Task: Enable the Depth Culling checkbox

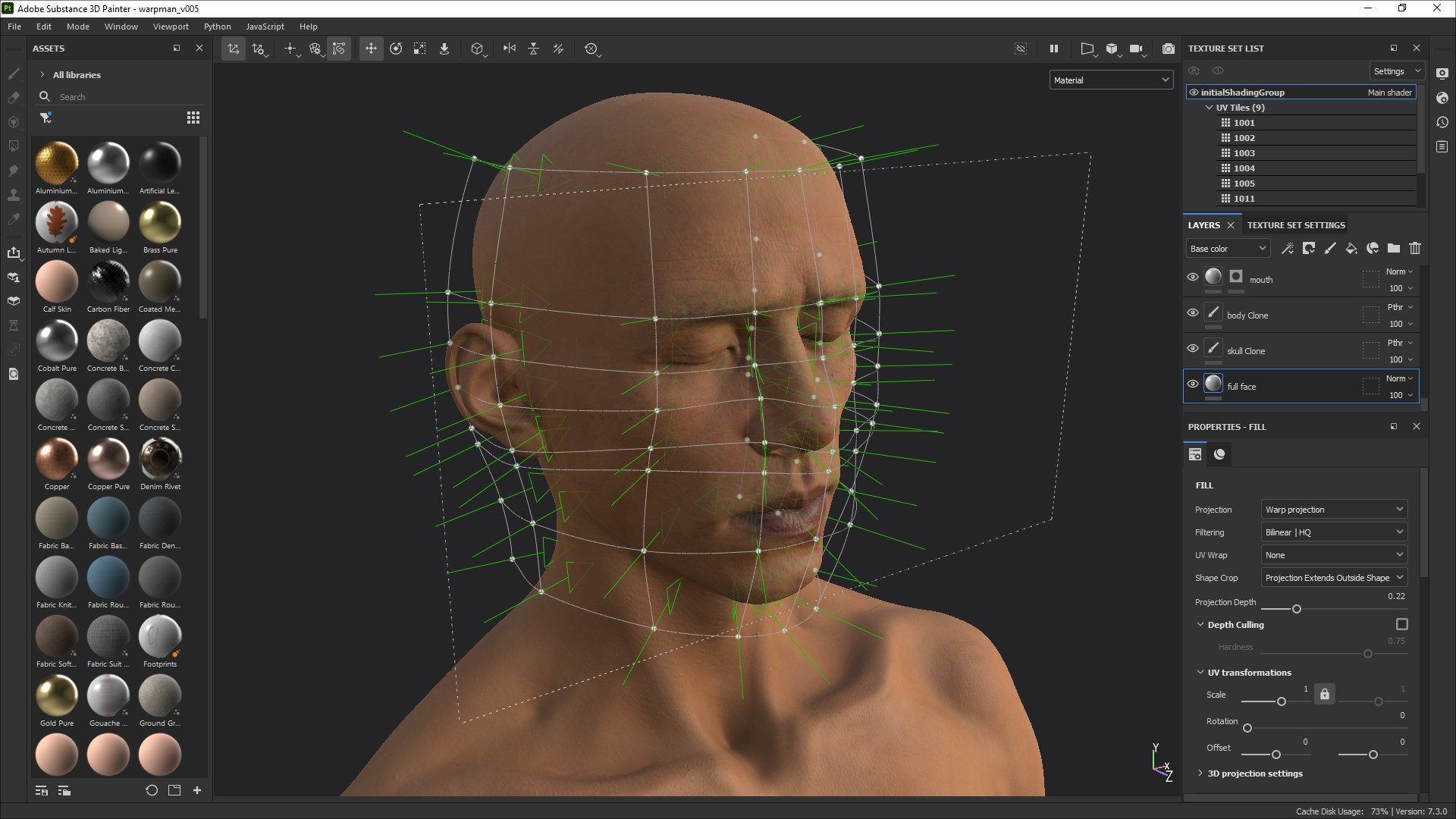Action: [1401, 624]
